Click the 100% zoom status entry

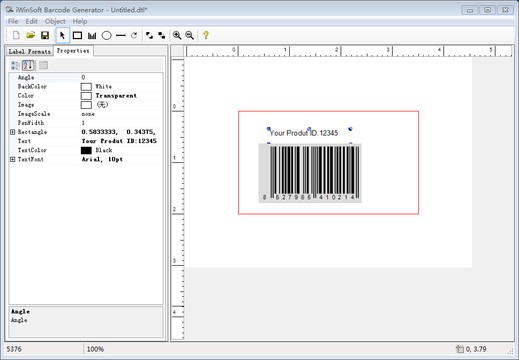point(95,349)
